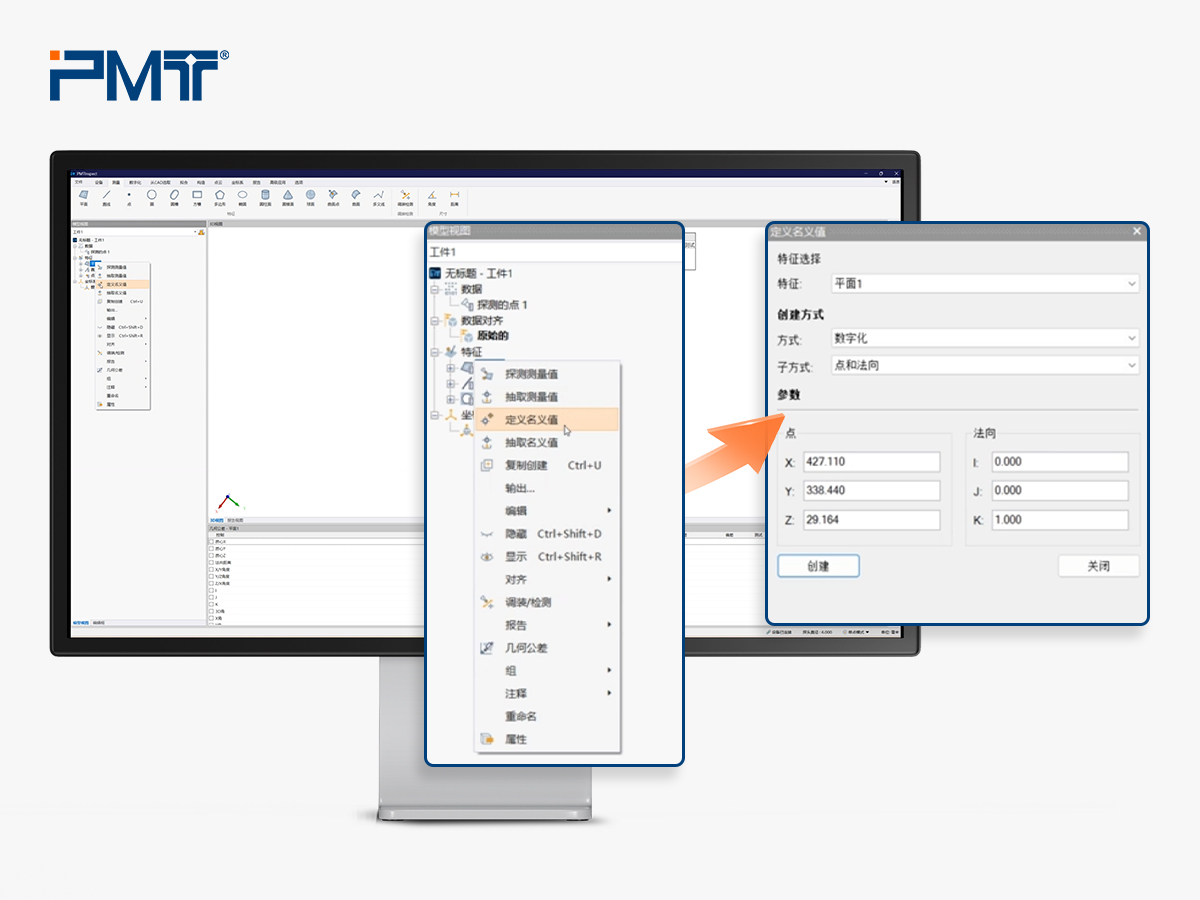Open the 组 submenu in enlarged menu
The image size is (1200, 900).
[547, 671]
